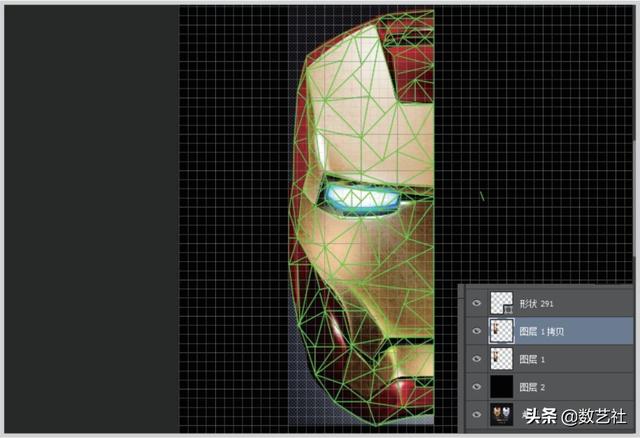This screenshot has width=640, height=438.
Task: Click the 图层 1 拷贝 layer thumbnail
Action: click(x=501, y=331)
